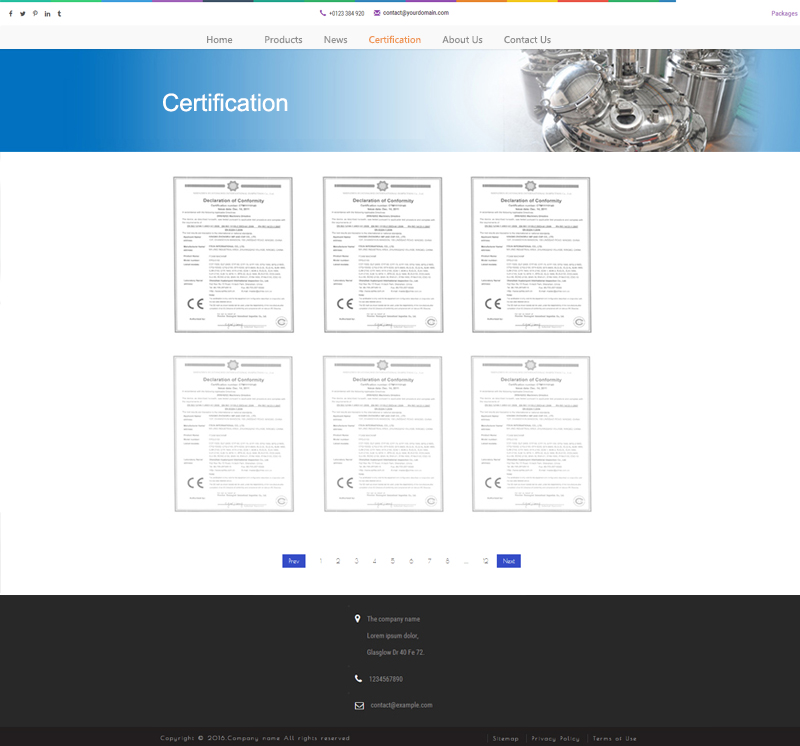Viewport: 800px width, 746px height.
Task: Open the Privacy Policy footer link
Action: (555, 738)
